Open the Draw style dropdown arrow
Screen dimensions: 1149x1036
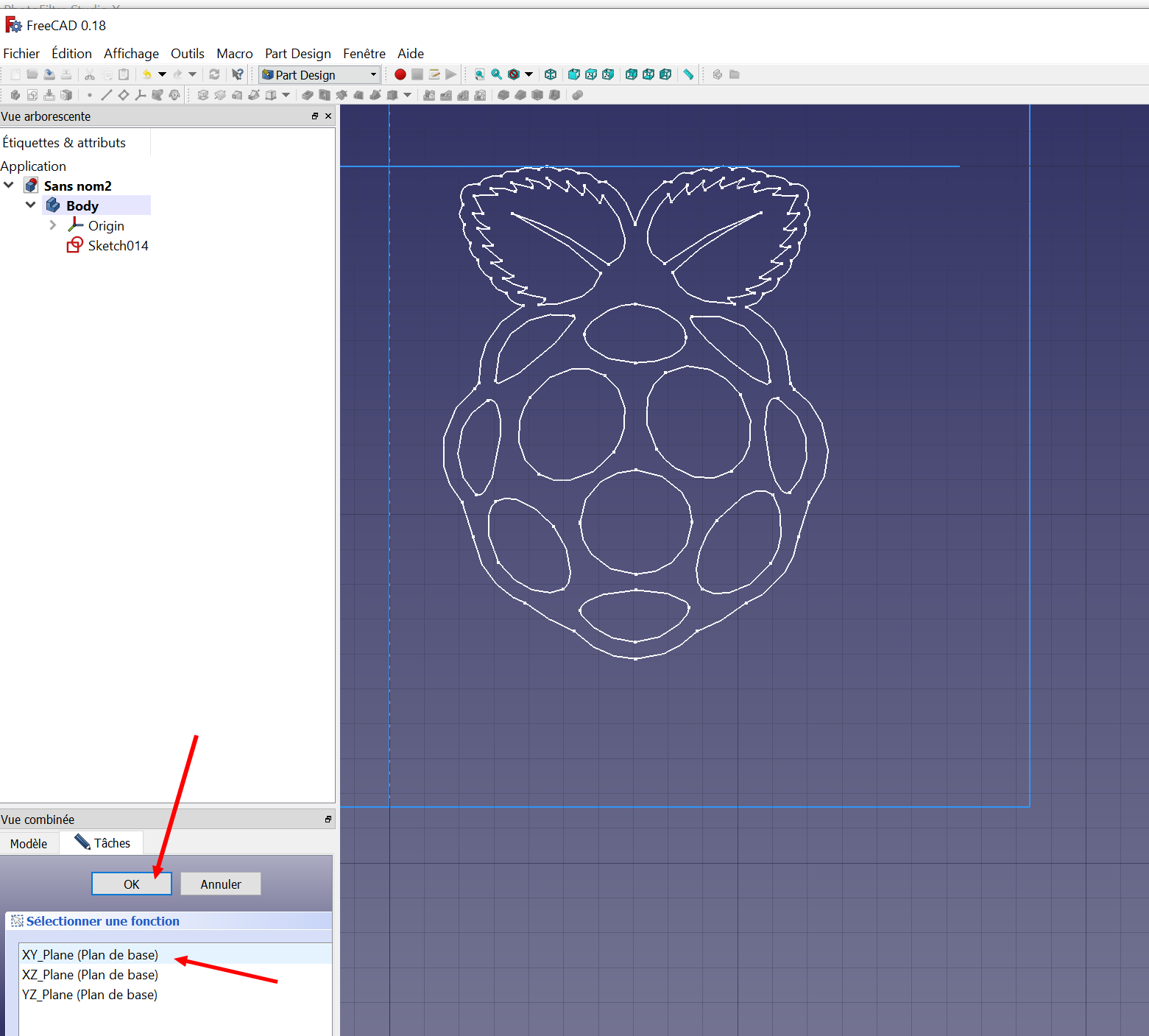click(528, 74)
